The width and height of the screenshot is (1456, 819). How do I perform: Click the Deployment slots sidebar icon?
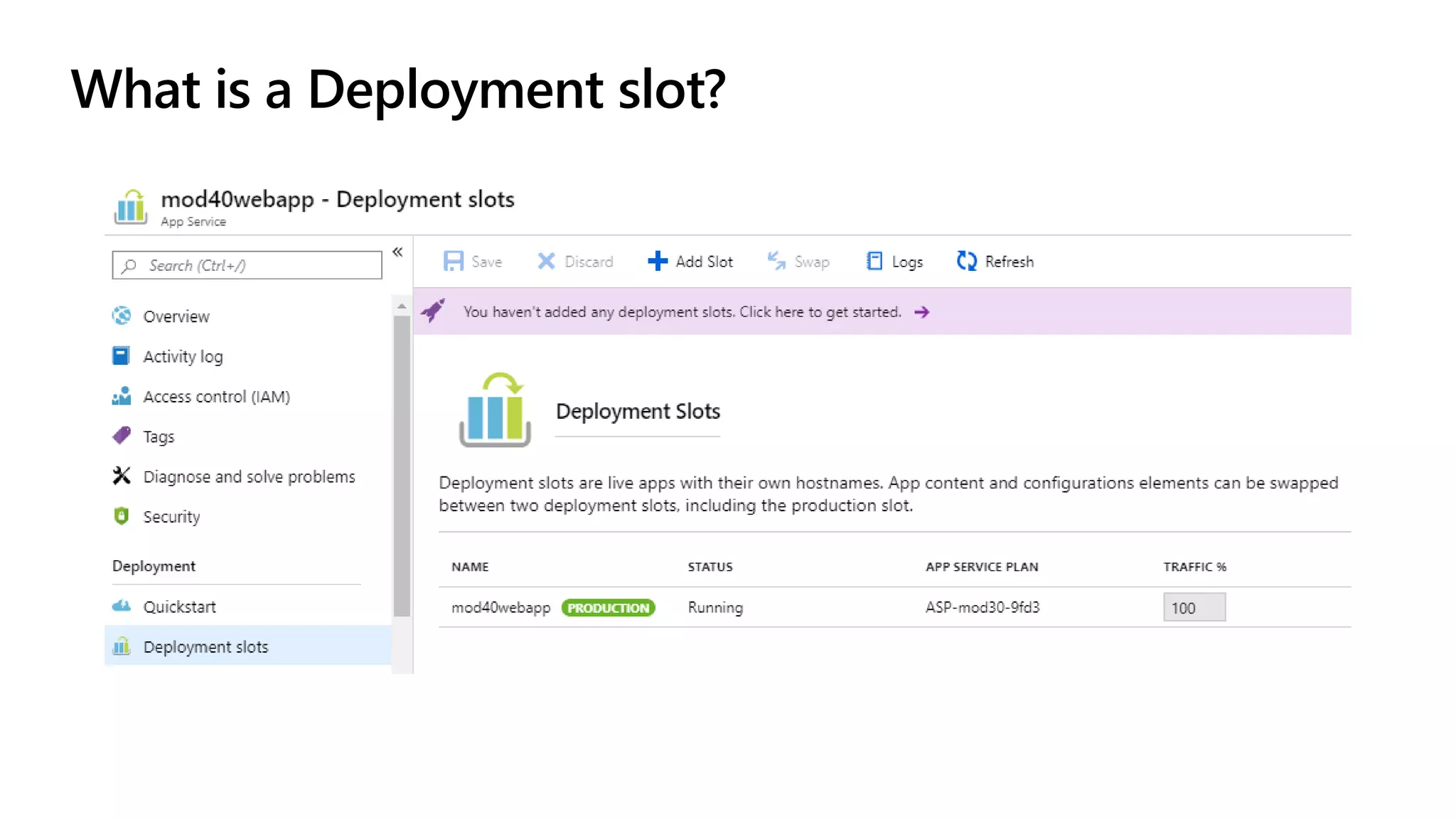click(122, 646)
